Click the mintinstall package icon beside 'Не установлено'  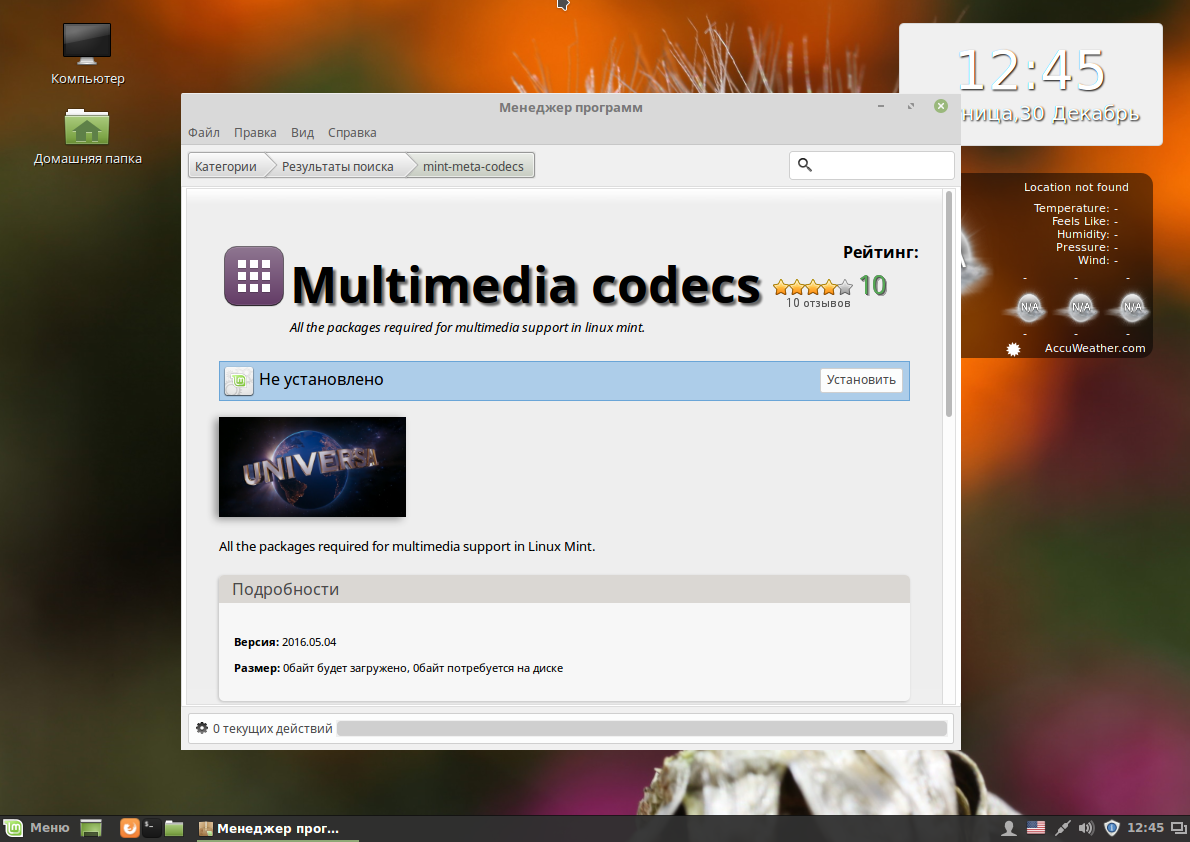pyautogui.click(x=238, y=381)
